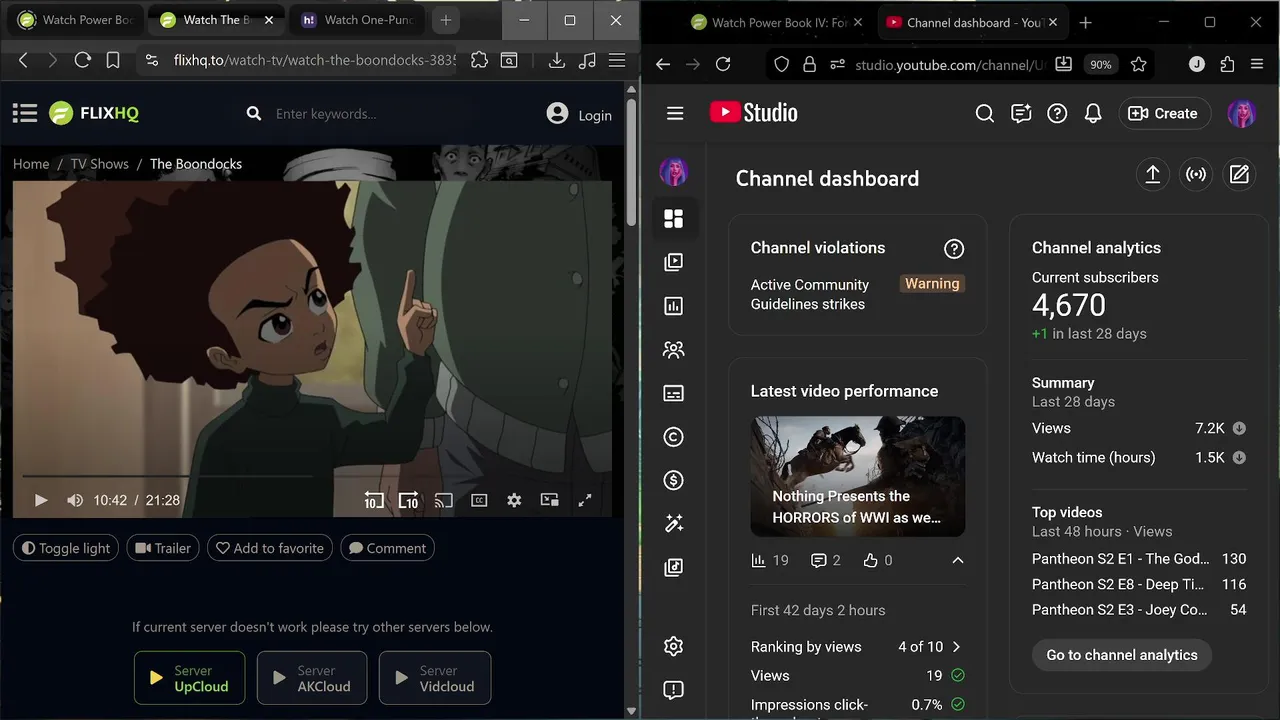Image resolution: width=1280 pixels, height=720 pixels.
Task: Open Analytics in Studio sidebar
Action: click(x=674, y=306)
